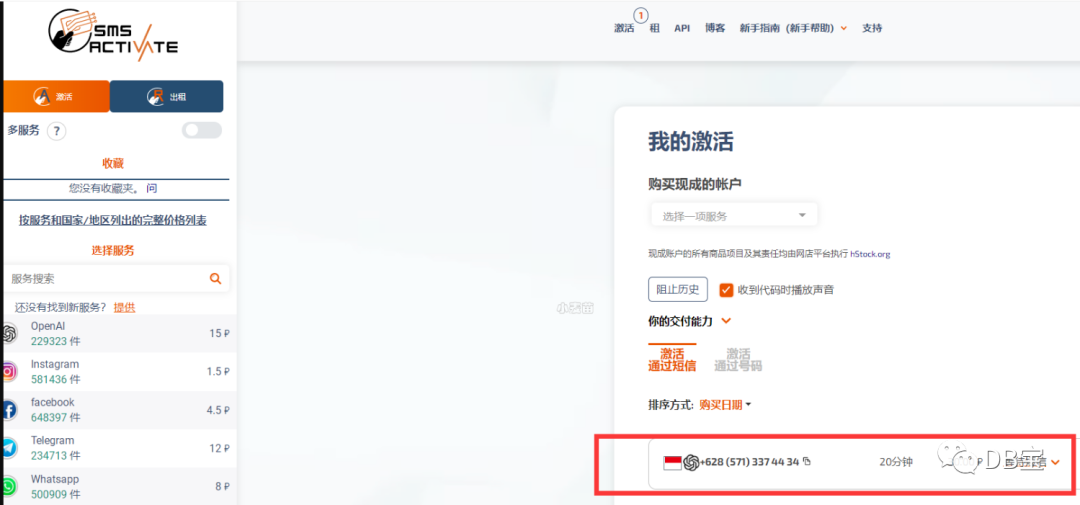Expand the activation row chevron

1055,462
